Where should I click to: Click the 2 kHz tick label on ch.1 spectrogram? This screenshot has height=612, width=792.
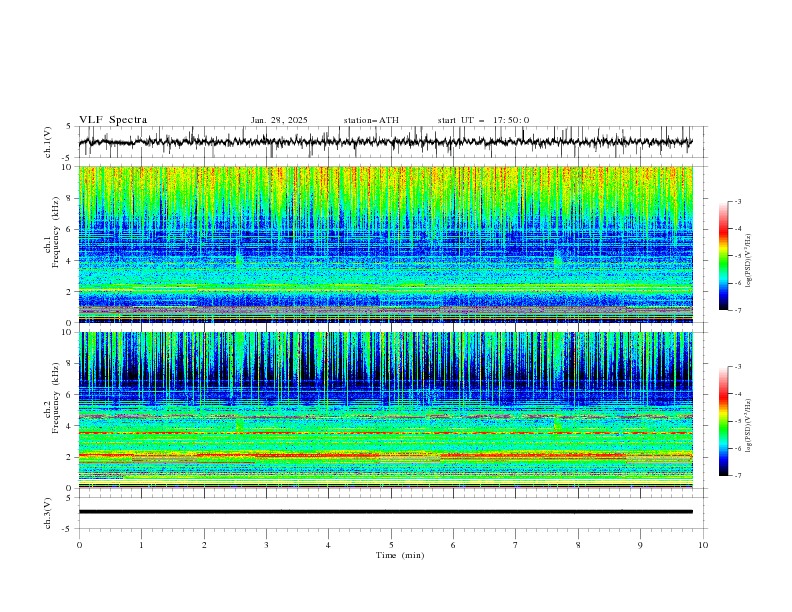(70, 292)
